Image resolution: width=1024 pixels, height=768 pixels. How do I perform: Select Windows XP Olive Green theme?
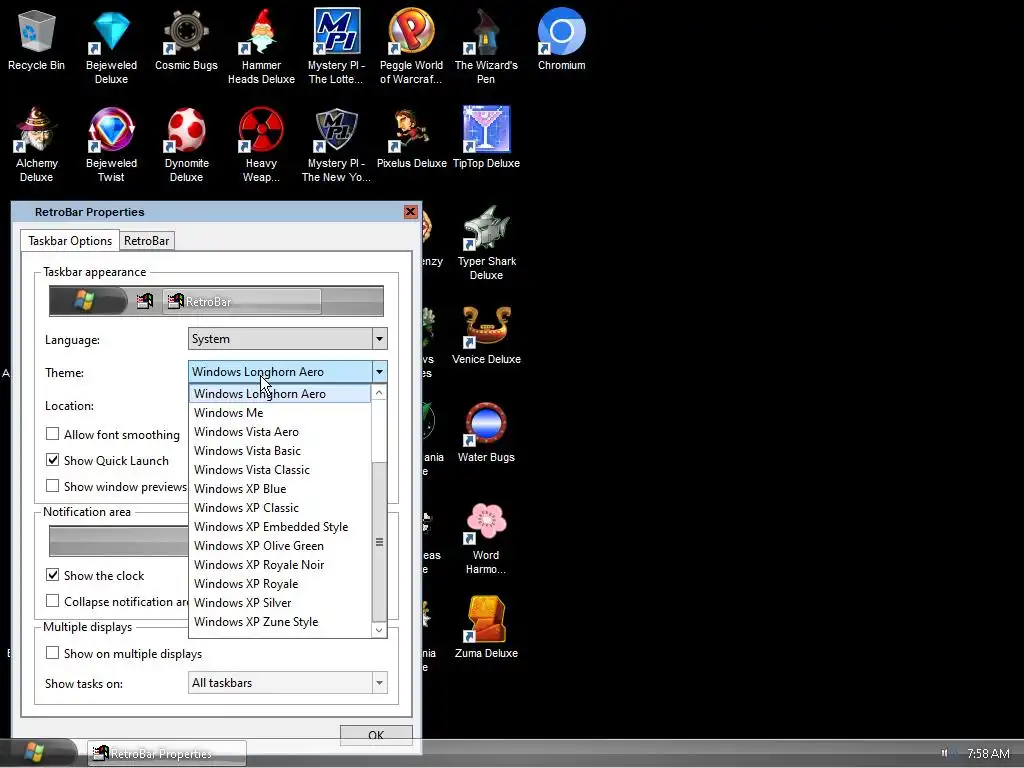280,545
